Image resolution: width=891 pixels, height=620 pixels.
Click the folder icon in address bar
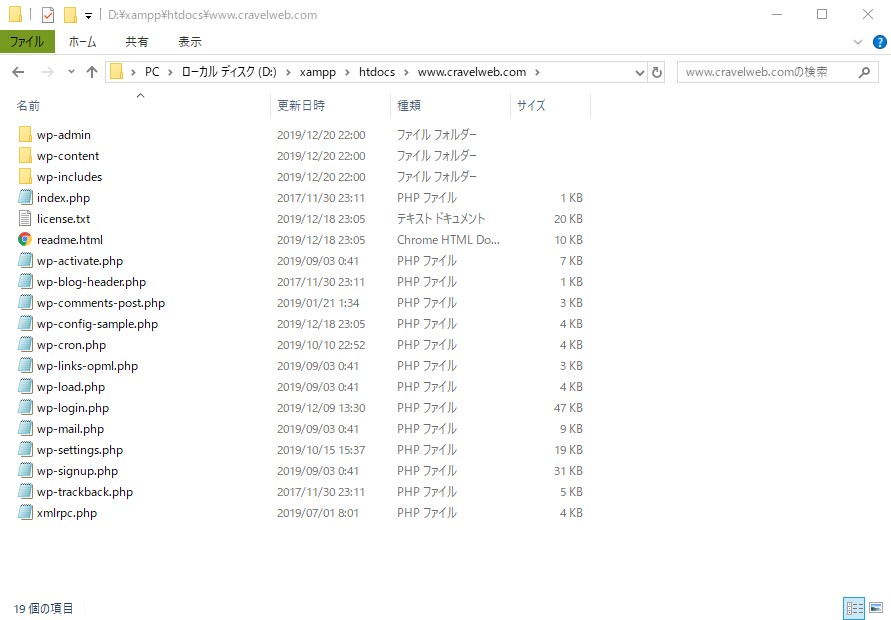(x=116, y=72)
